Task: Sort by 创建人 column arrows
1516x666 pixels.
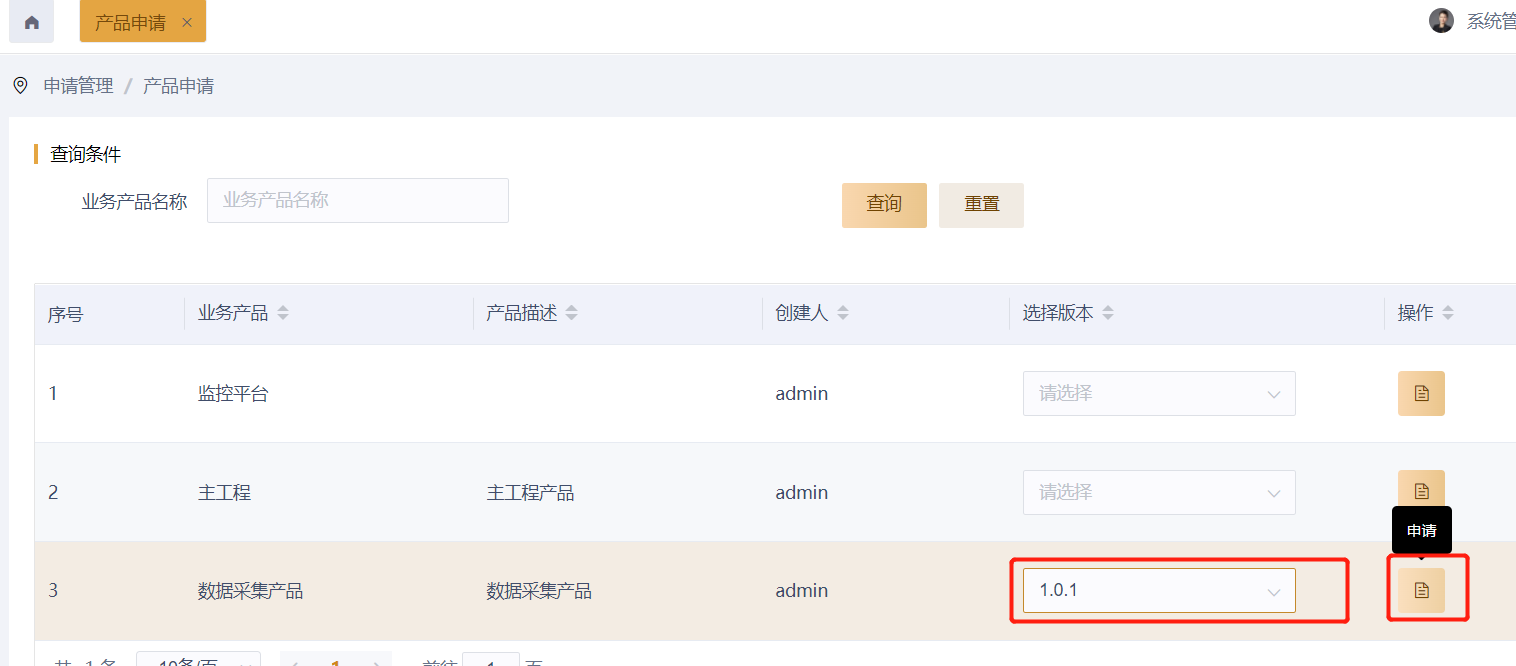Action: point(843,313)
